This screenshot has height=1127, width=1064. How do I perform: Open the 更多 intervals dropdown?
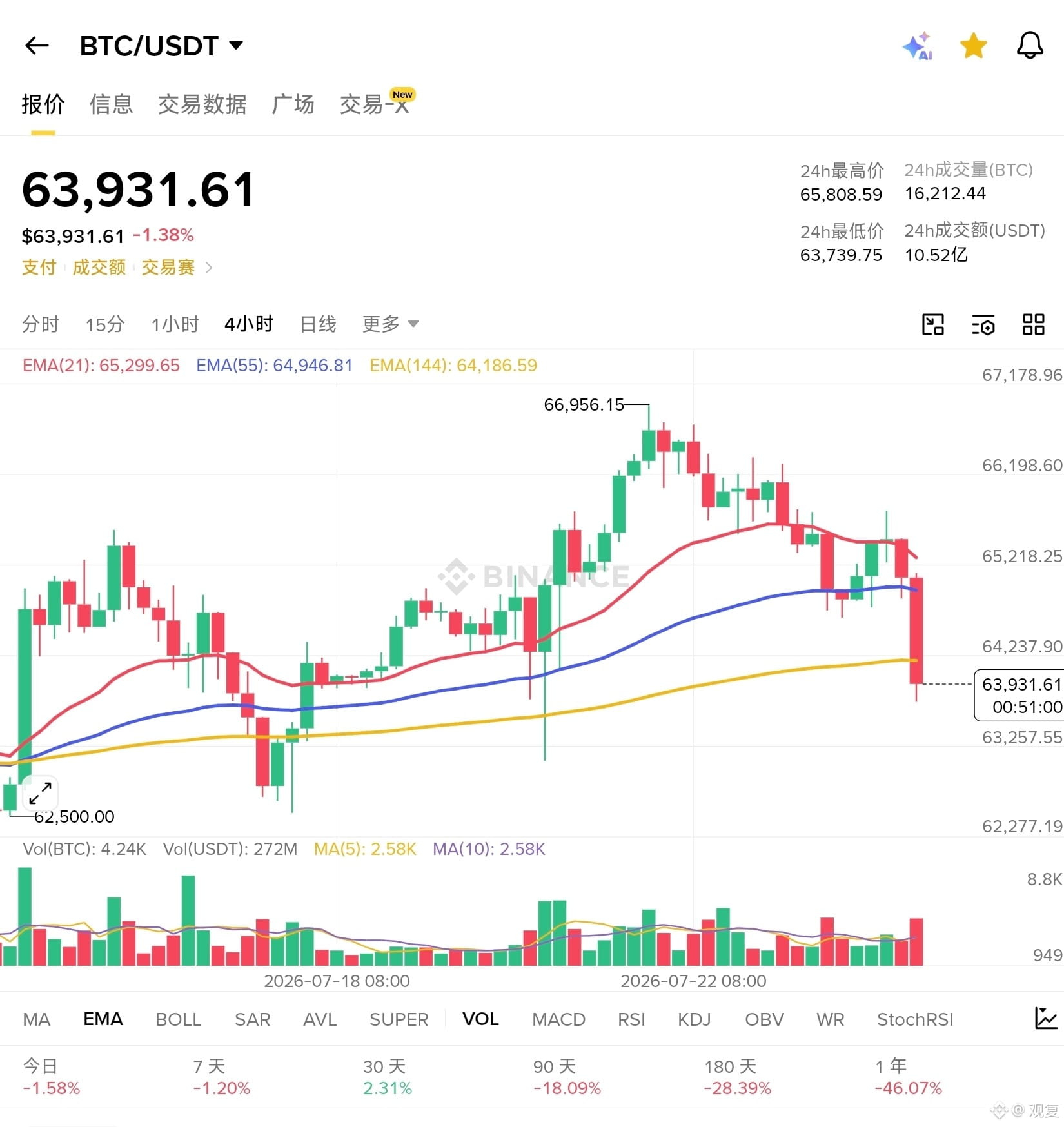(391, 324)
